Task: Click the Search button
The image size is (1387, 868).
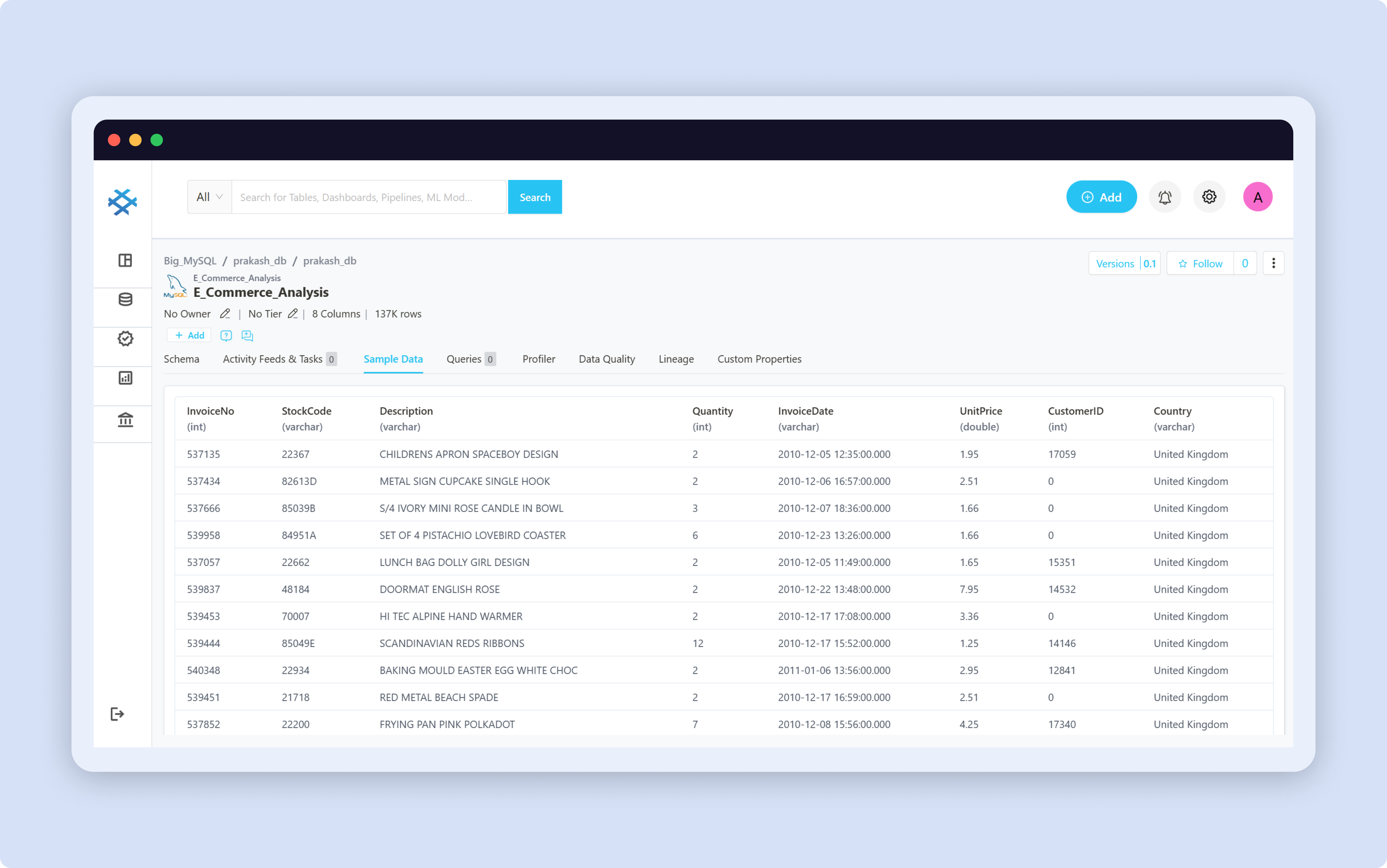Action: tap(534, 196)
